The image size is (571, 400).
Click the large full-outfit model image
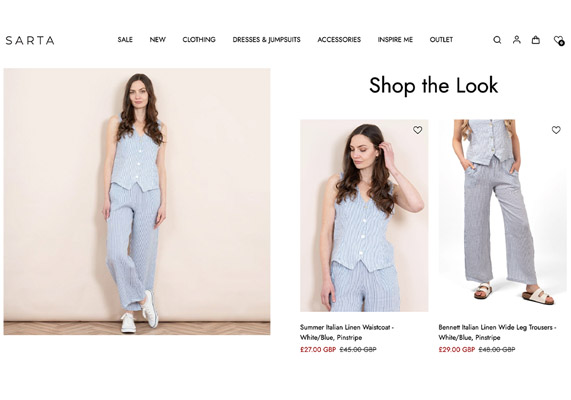[x=137, y=201]
